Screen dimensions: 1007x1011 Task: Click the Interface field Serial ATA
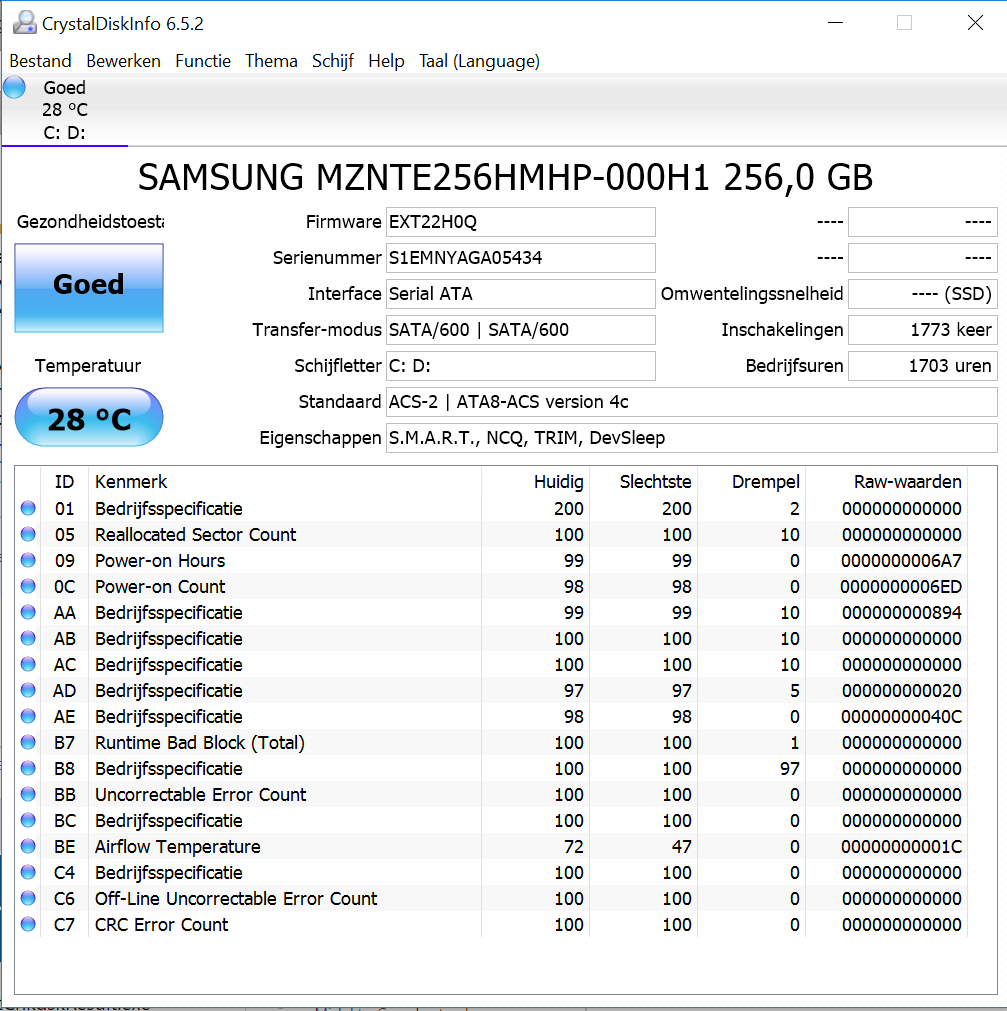pos(521,294)
